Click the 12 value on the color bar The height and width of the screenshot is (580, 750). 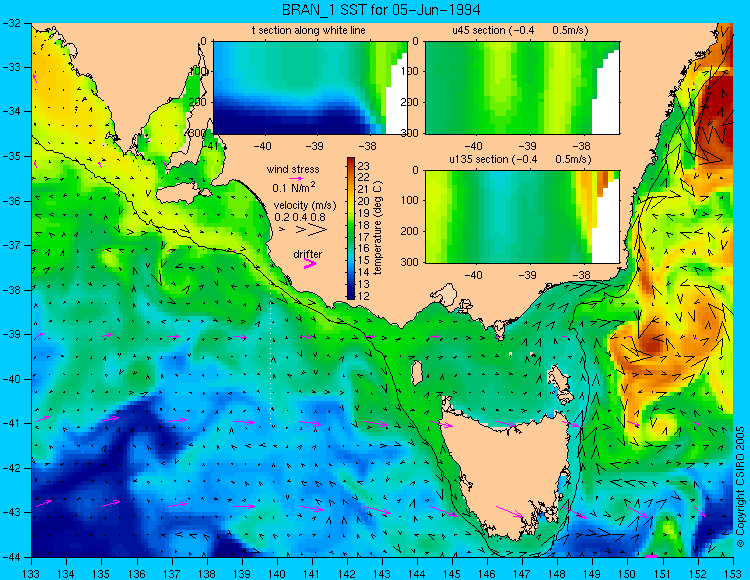pyautogui.click(x=364, y=296)
